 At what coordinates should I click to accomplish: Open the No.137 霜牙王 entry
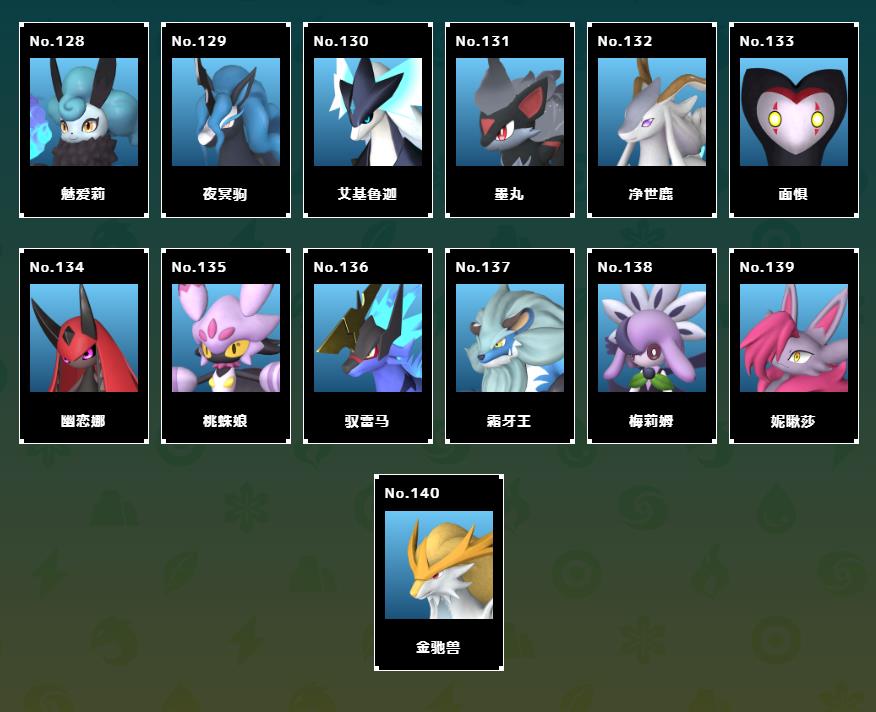pyautogui.click(x=510, y=346)
